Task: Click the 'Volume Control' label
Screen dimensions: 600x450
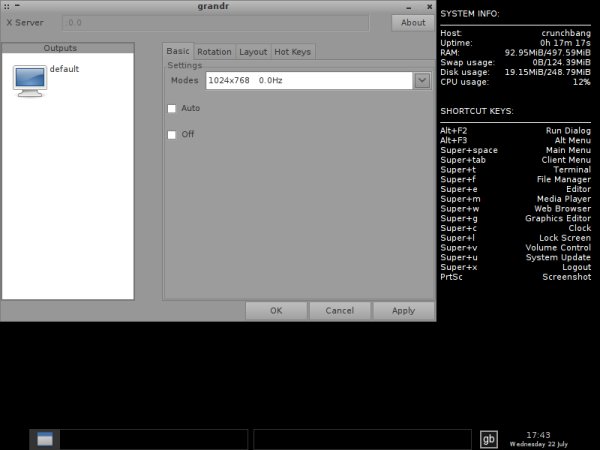Action: pyautogui.click(x=558, y=248)
